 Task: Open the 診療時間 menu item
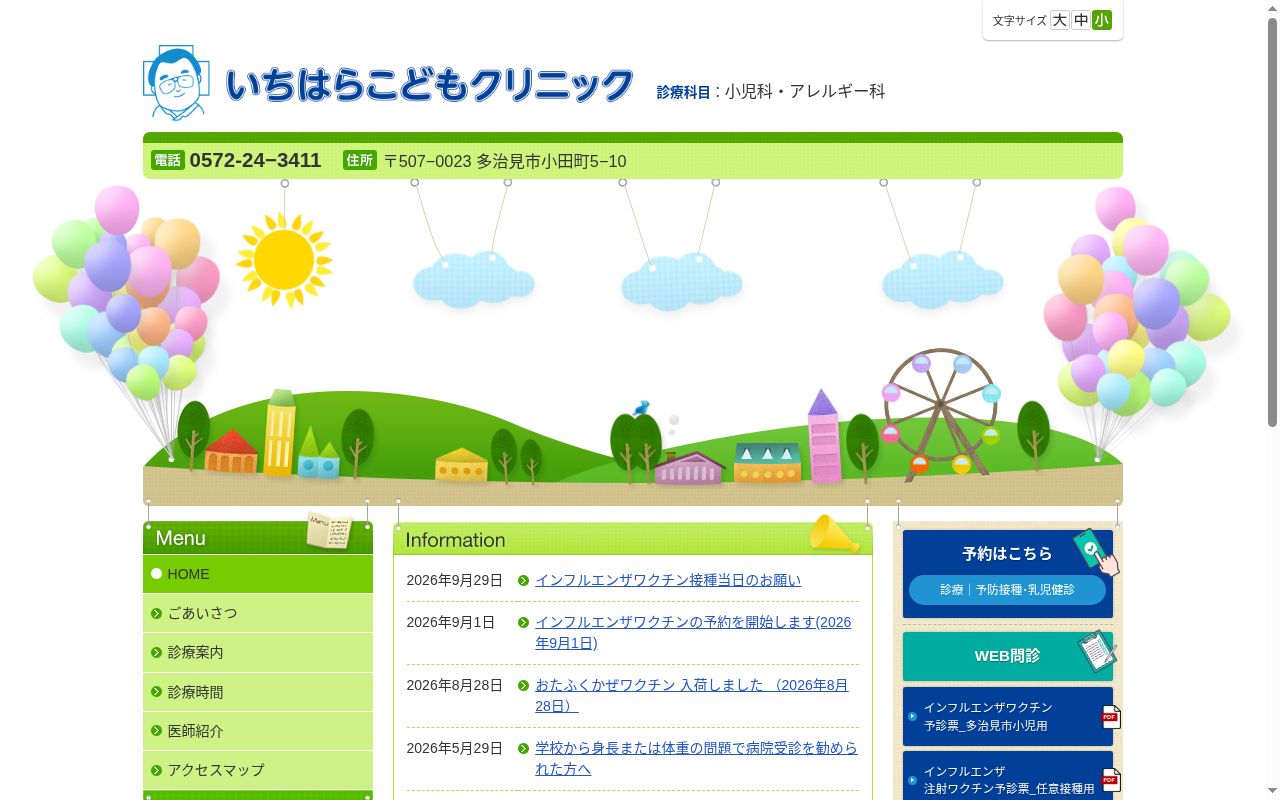tap(258, 692)
